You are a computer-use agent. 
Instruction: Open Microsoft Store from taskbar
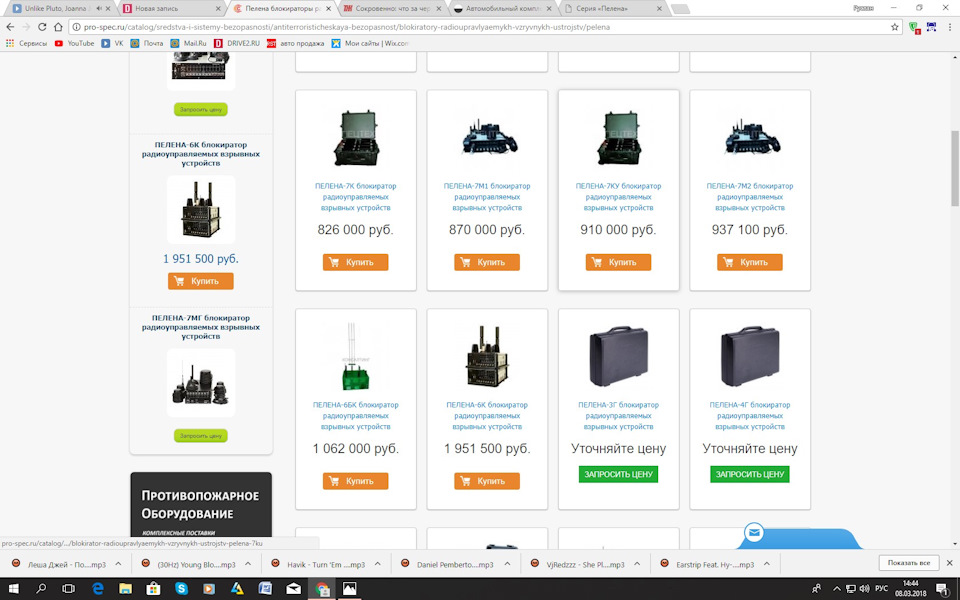pos(154,589)
